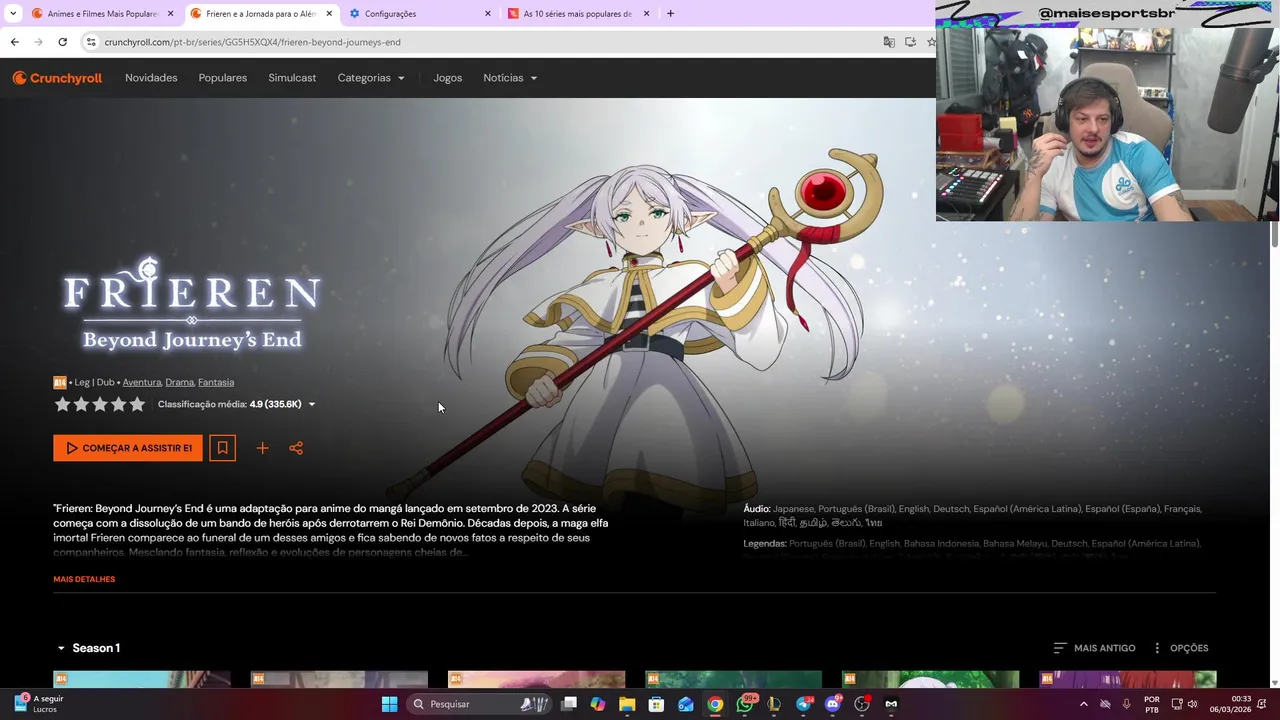This screenshot has width=1280, height=720.
Task: Rate Frieren three stars
Action: 100,404
